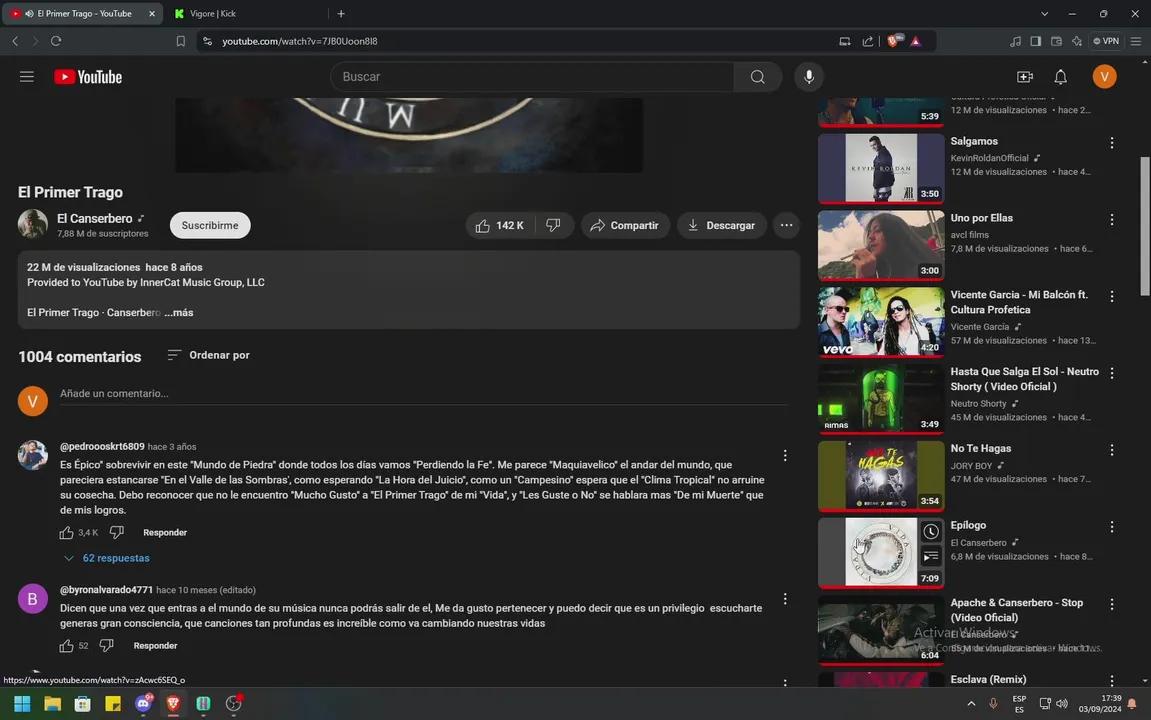Select the El Primer Trago - YouTube tab

tap(83, 13)
